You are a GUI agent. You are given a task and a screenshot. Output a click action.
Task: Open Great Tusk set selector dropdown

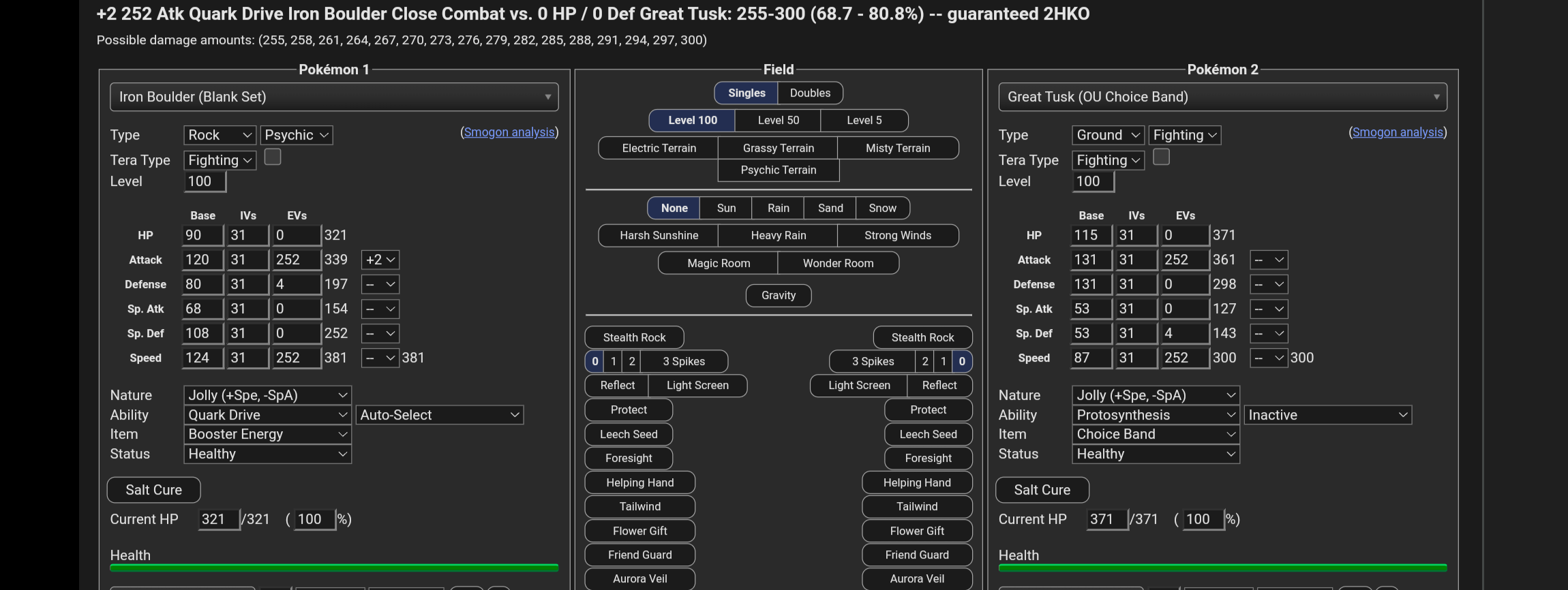tap(1222, 97)
